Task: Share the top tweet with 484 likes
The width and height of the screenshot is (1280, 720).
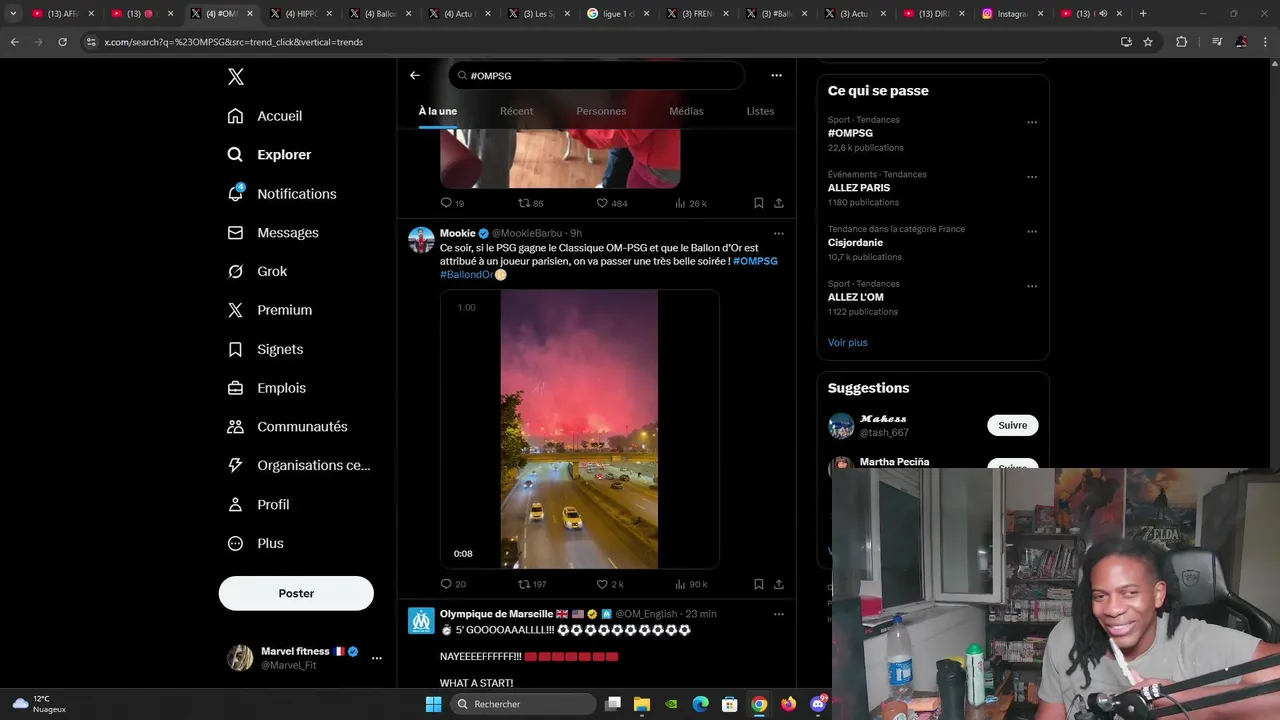Action: pos(778,203)
